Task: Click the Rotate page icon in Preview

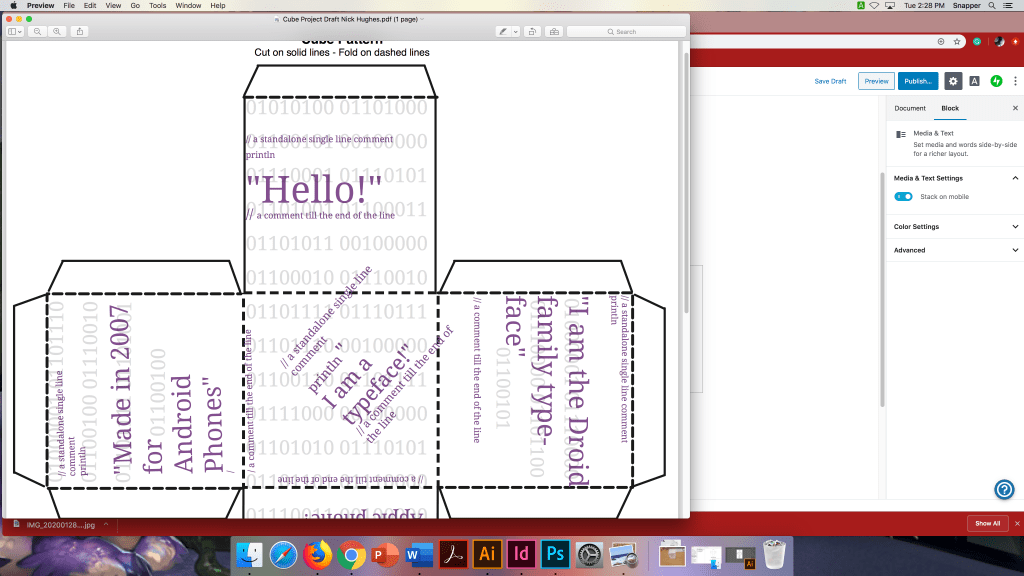Action: click(533, 32)
